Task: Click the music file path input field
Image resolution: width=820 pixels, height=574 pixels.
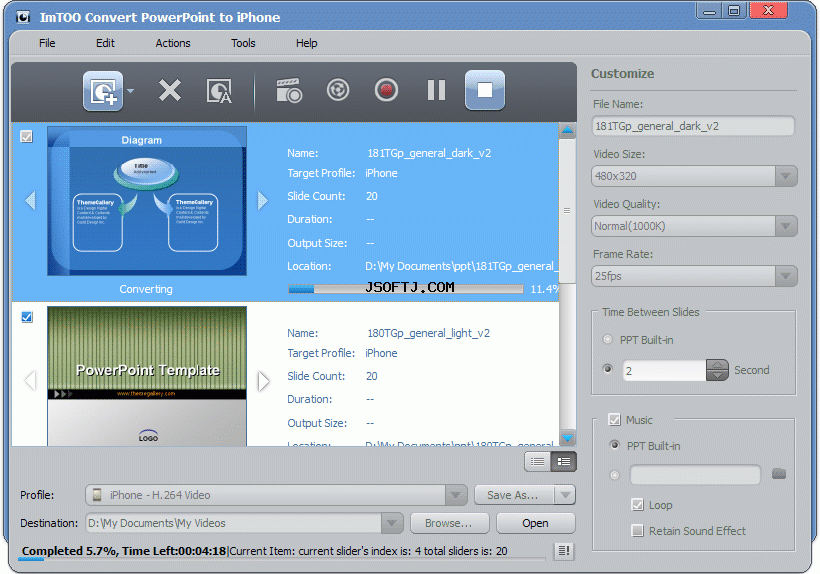Action: [x=696, y=475]
